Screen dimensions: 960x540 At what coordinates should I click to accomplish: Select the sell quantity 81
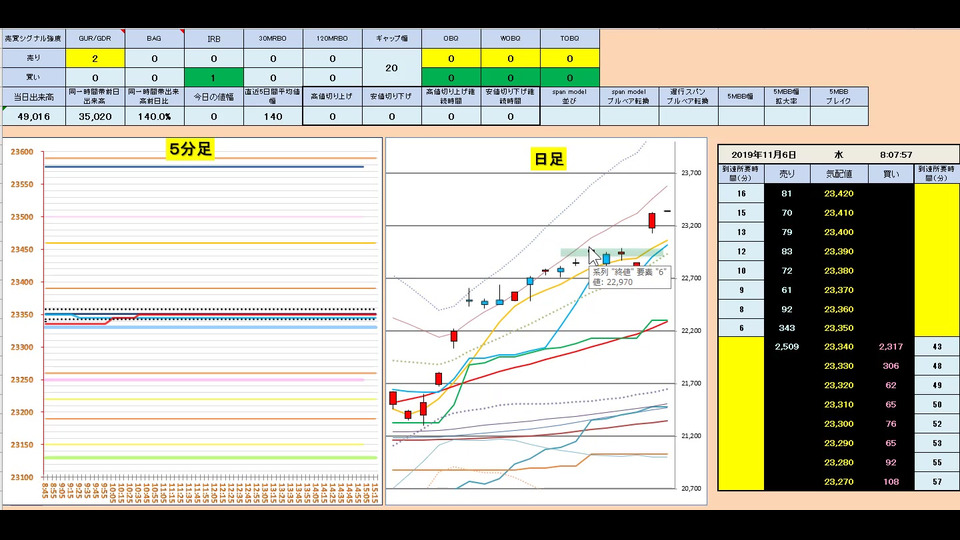click(x=787, y=193)
